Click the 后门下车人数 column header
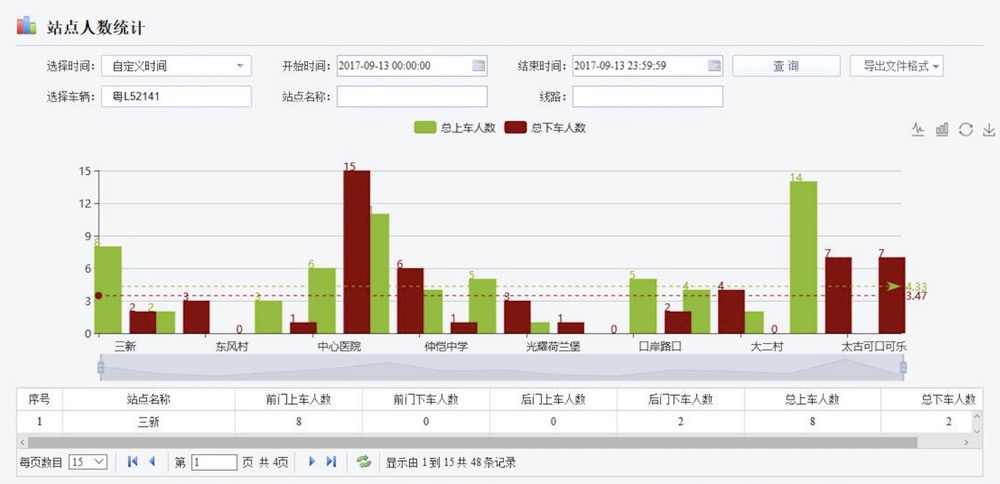The height and width of the screenshot is (484, 1000). point(680,399)
